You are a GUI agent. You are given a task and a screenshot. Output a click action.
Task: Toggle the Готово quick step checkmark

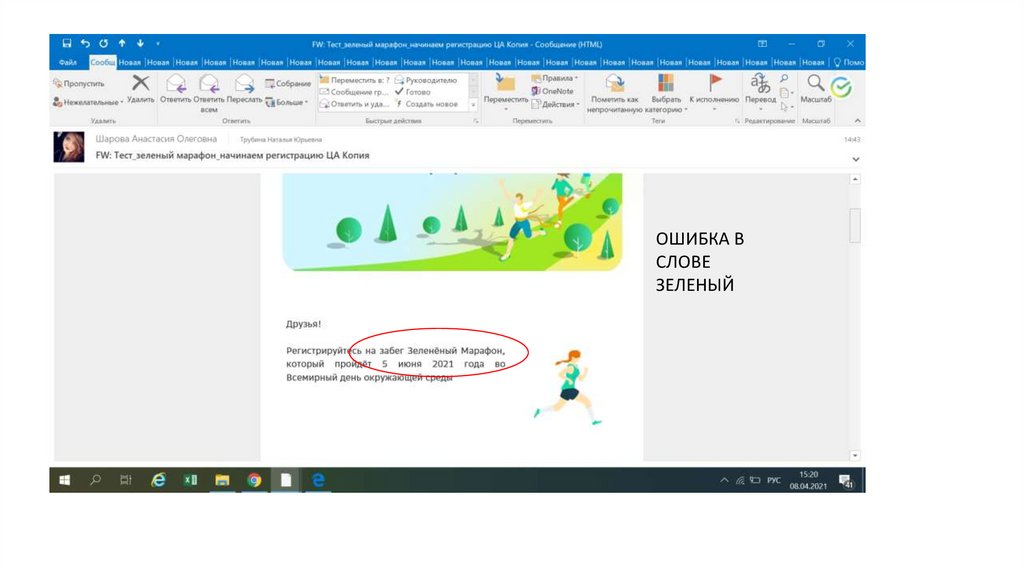(x=413, y=91)
